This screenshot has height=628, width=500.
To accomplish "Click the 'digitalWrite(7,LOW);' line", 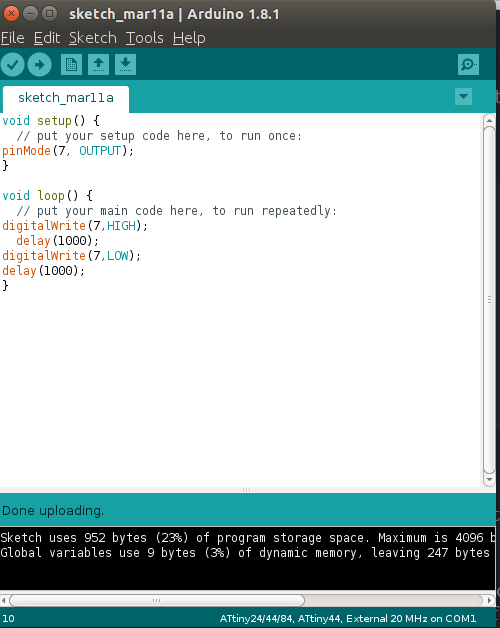I will (71, 256).
